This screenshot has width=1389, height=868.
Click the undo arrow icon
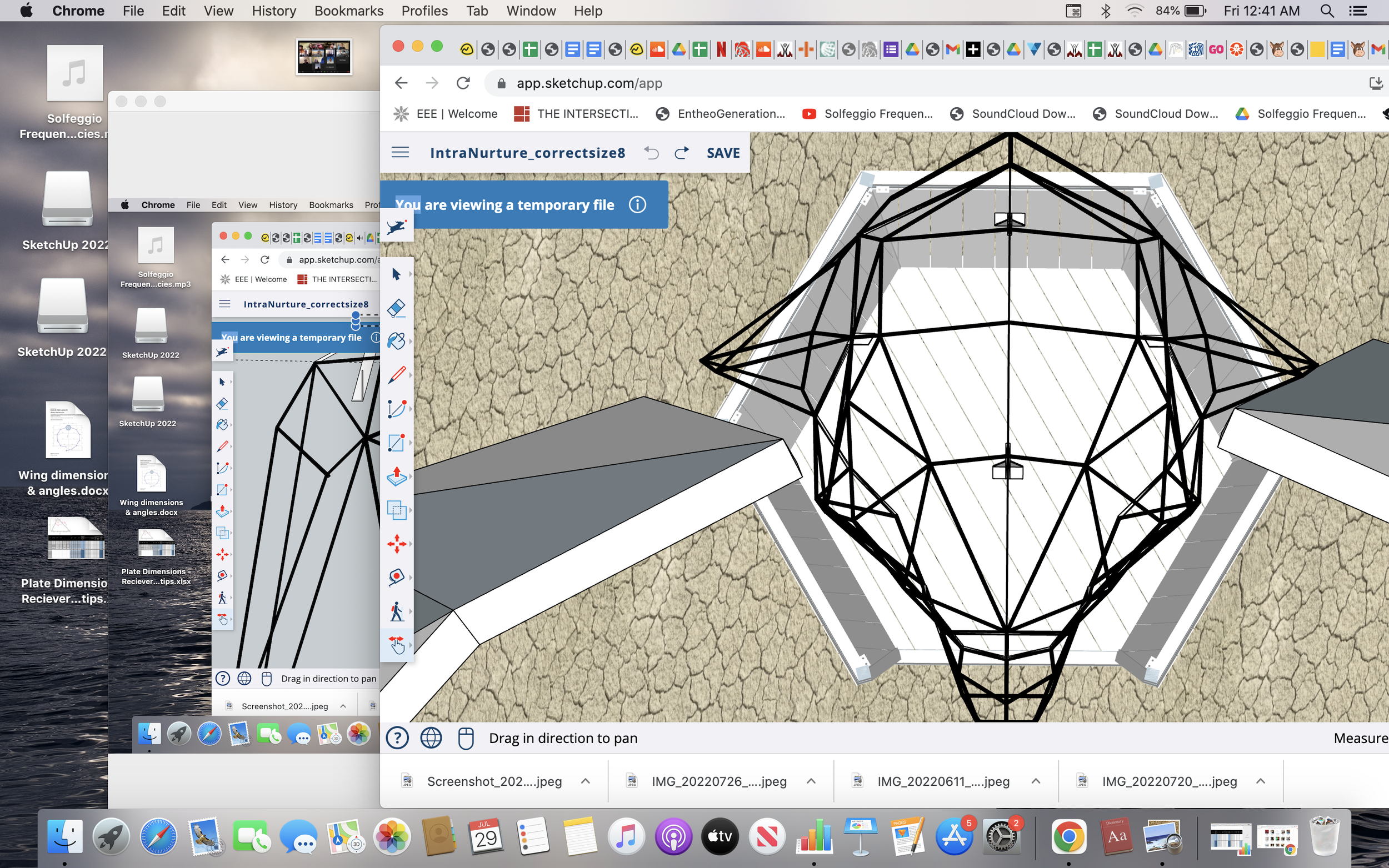point(651,153)
